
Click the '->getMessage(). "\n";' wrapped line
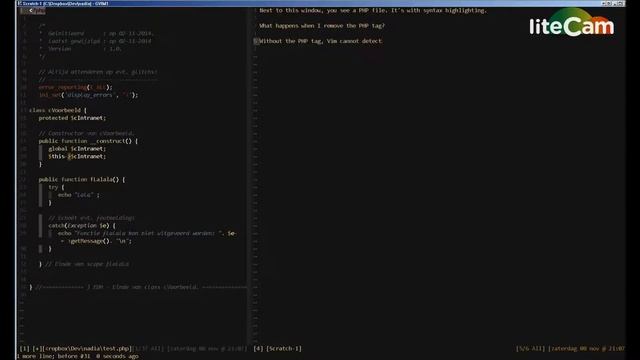click(x=96, y=241)
